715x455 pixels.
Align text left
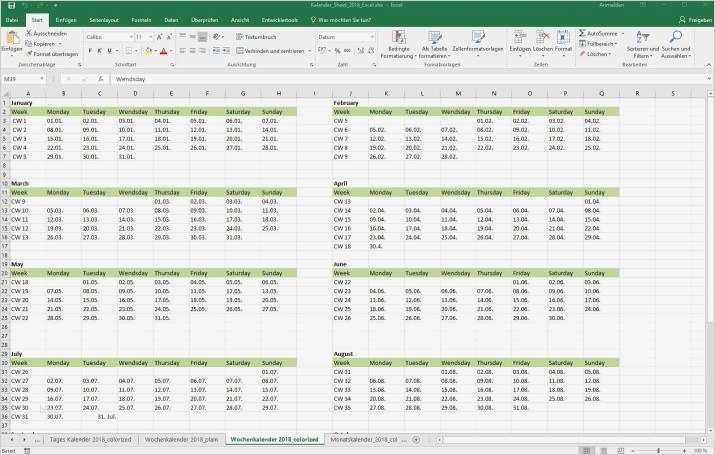click(182, 51)
